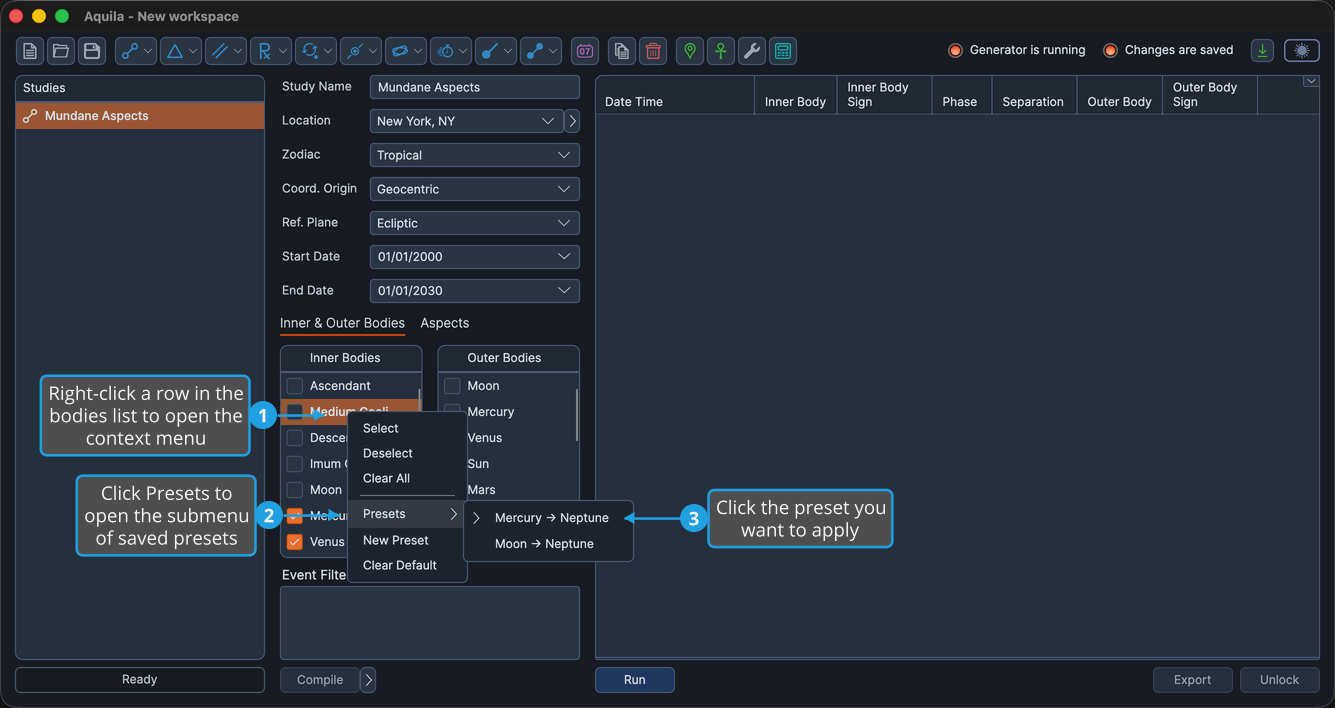1335x708 pixels.
Task: Click the green ankh symbol icon
Action: (721, 51)
